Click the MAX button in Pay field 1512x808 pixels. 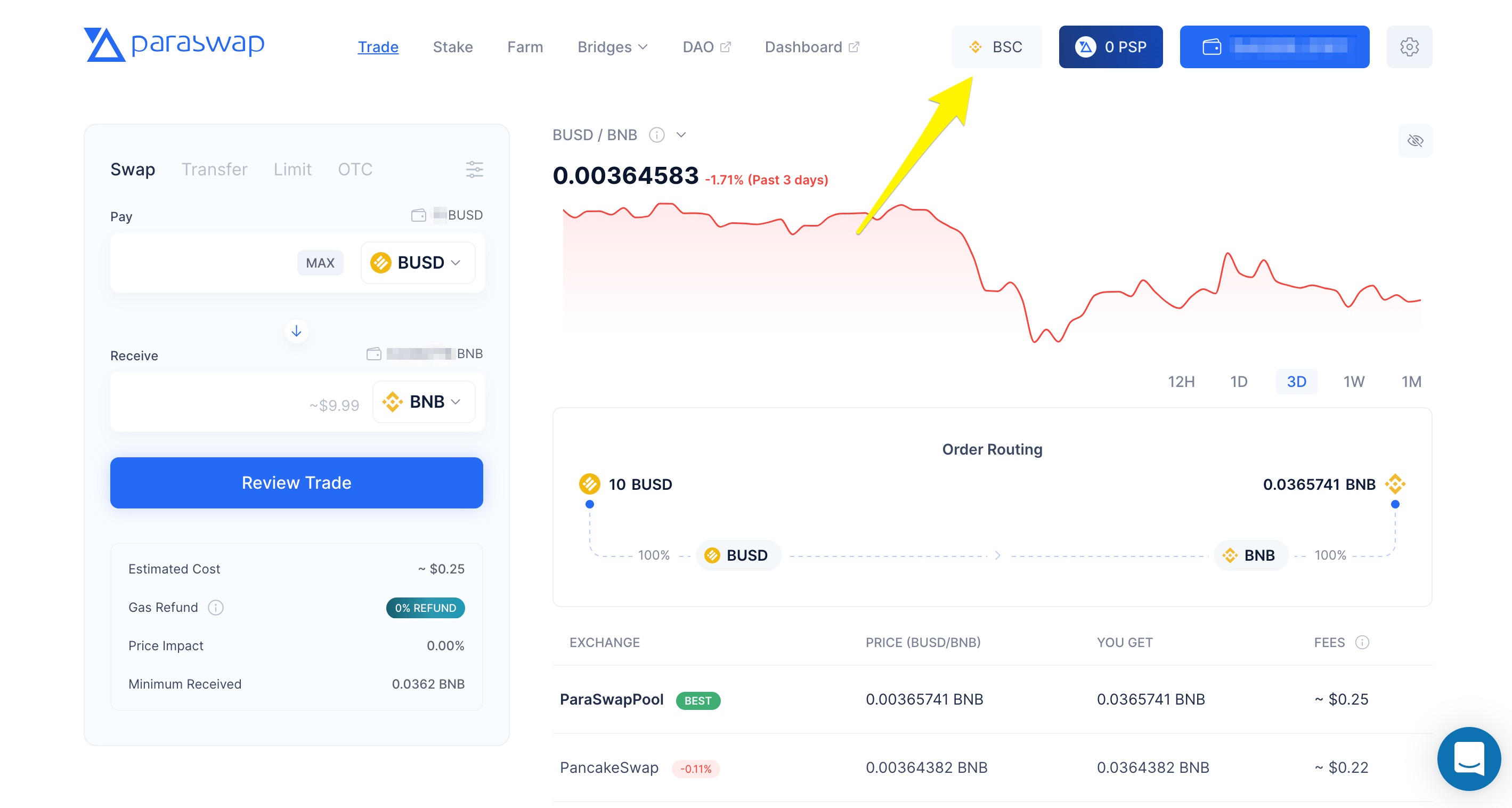tap(321, 262)
